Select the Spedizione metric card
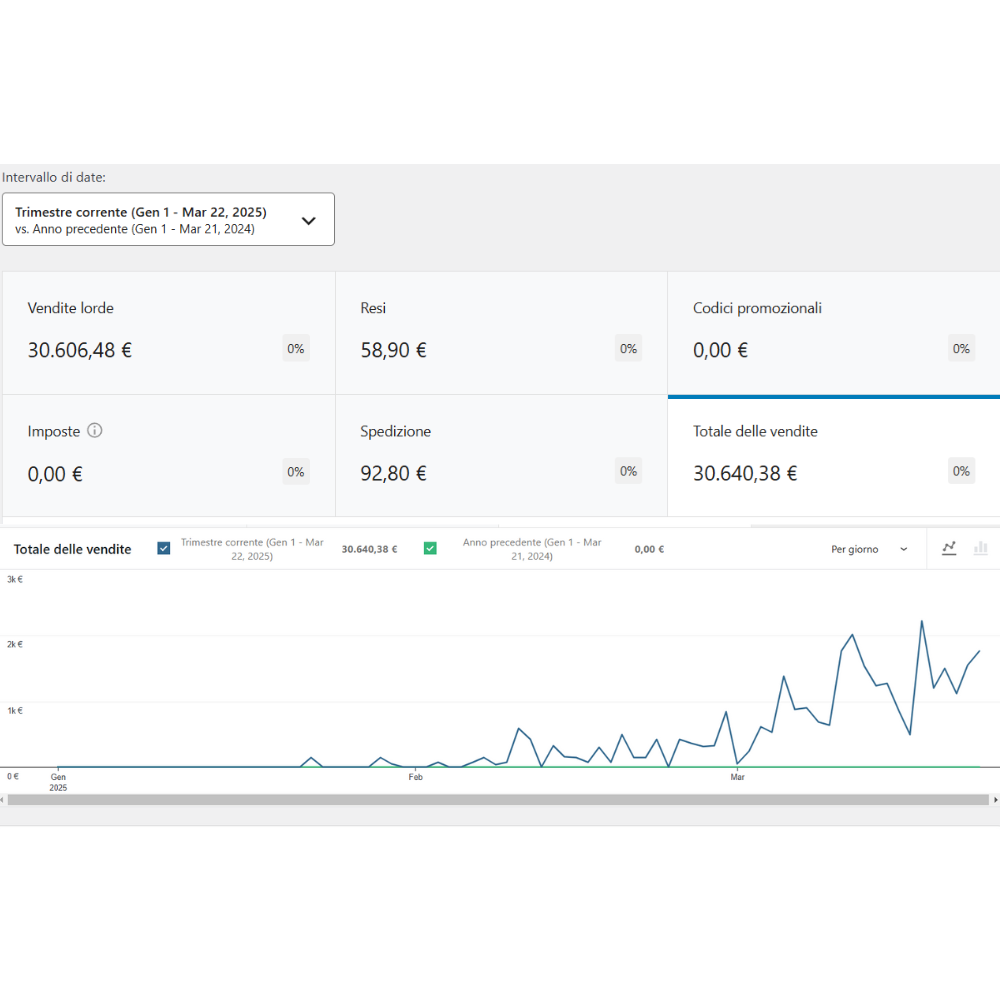 pos(500,455)
